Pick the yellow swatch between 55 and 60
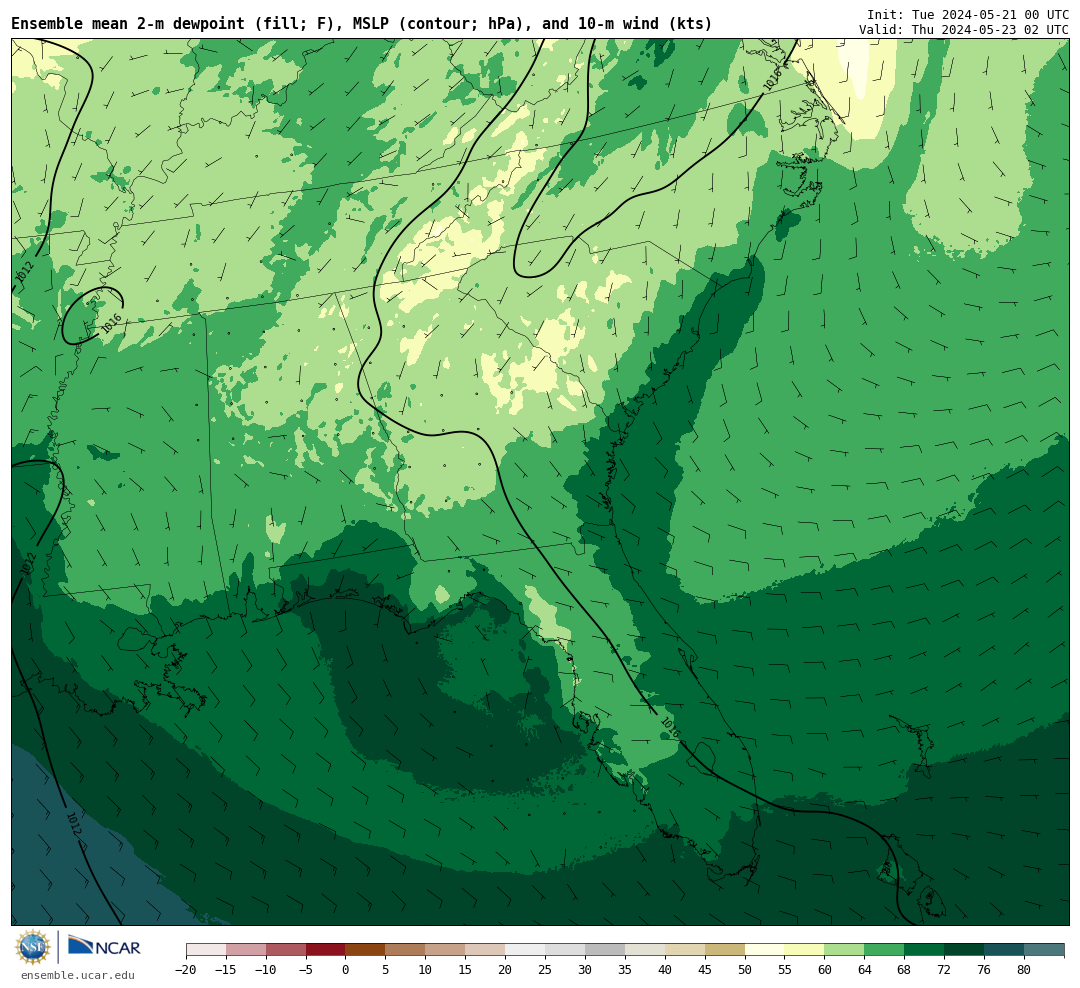Image resolution: width=1080 pixels, height=988 pixels. 805,950
